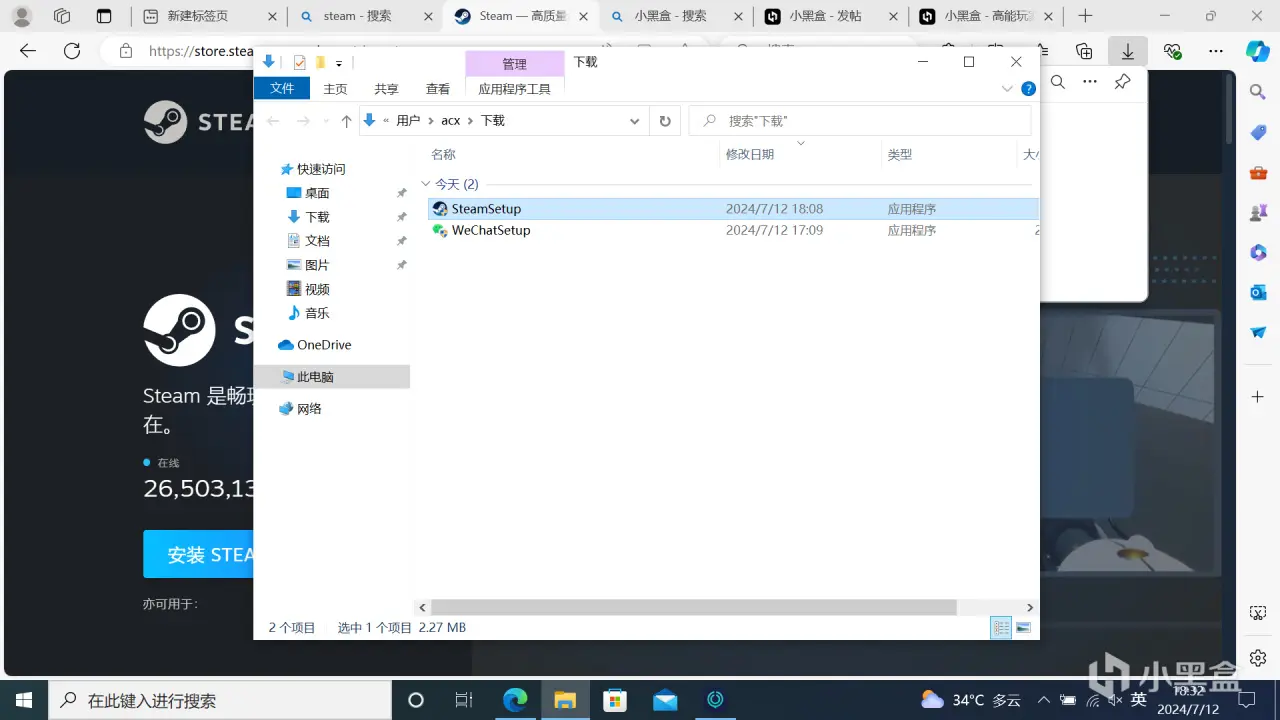Select 音乐 in navigation pane
The height and width of the screenshot is (720, 1280).
pyautogui.click(x=317, y=313)
